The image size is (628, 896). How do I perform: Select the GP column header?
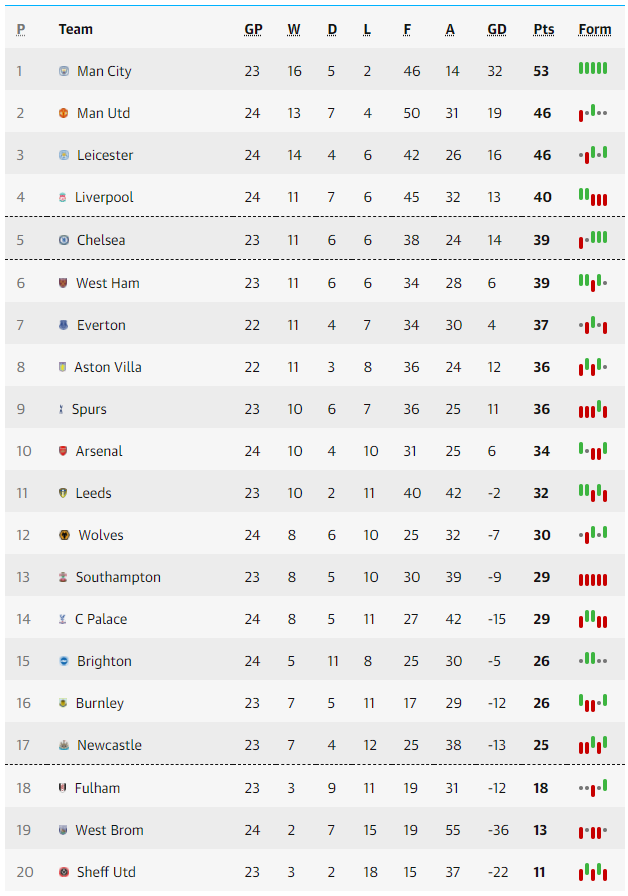click(253, 29)
